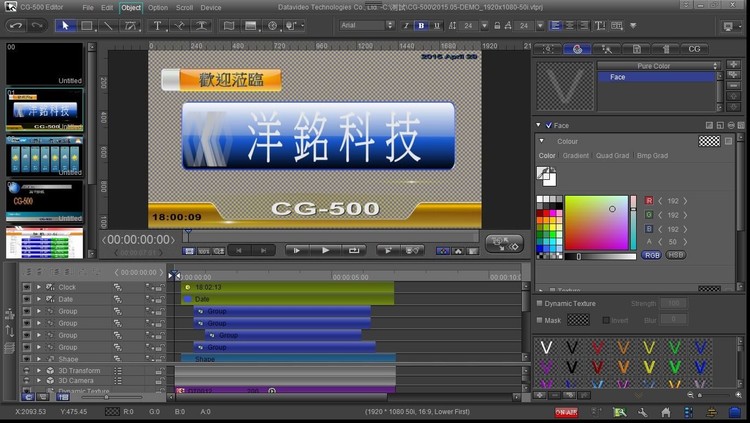This screenshot has width=750, height=423.
Task: Open the Option menu
Action: point(158,7)
